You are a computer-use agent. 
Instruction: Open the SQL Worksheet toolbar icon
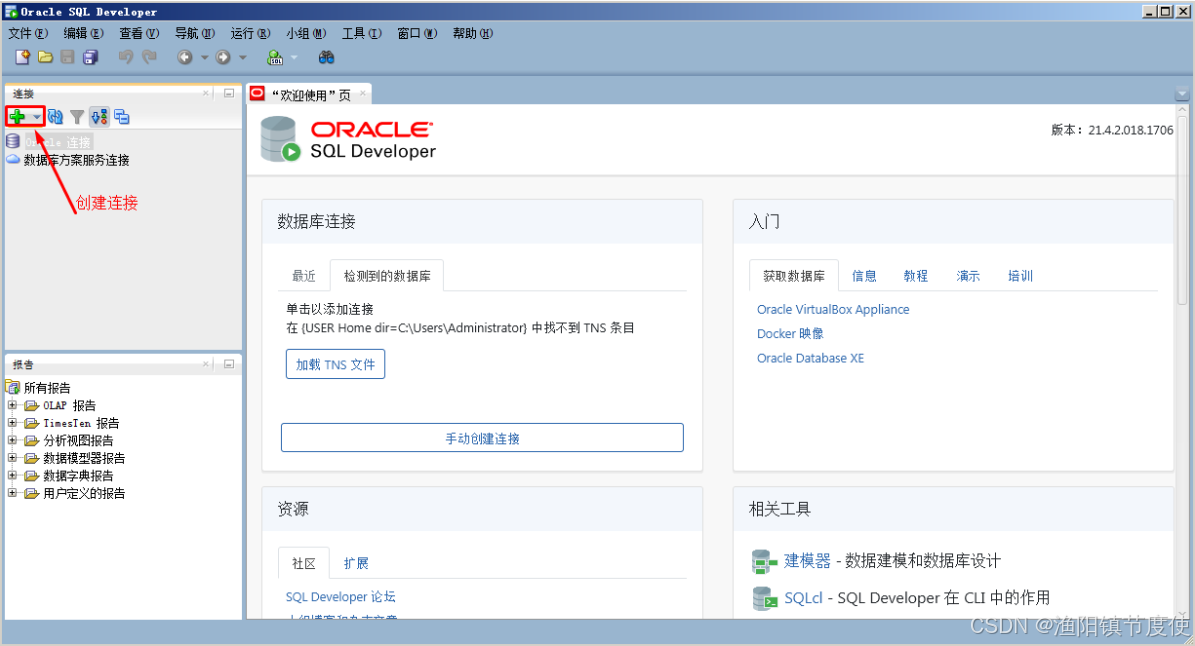275,57
